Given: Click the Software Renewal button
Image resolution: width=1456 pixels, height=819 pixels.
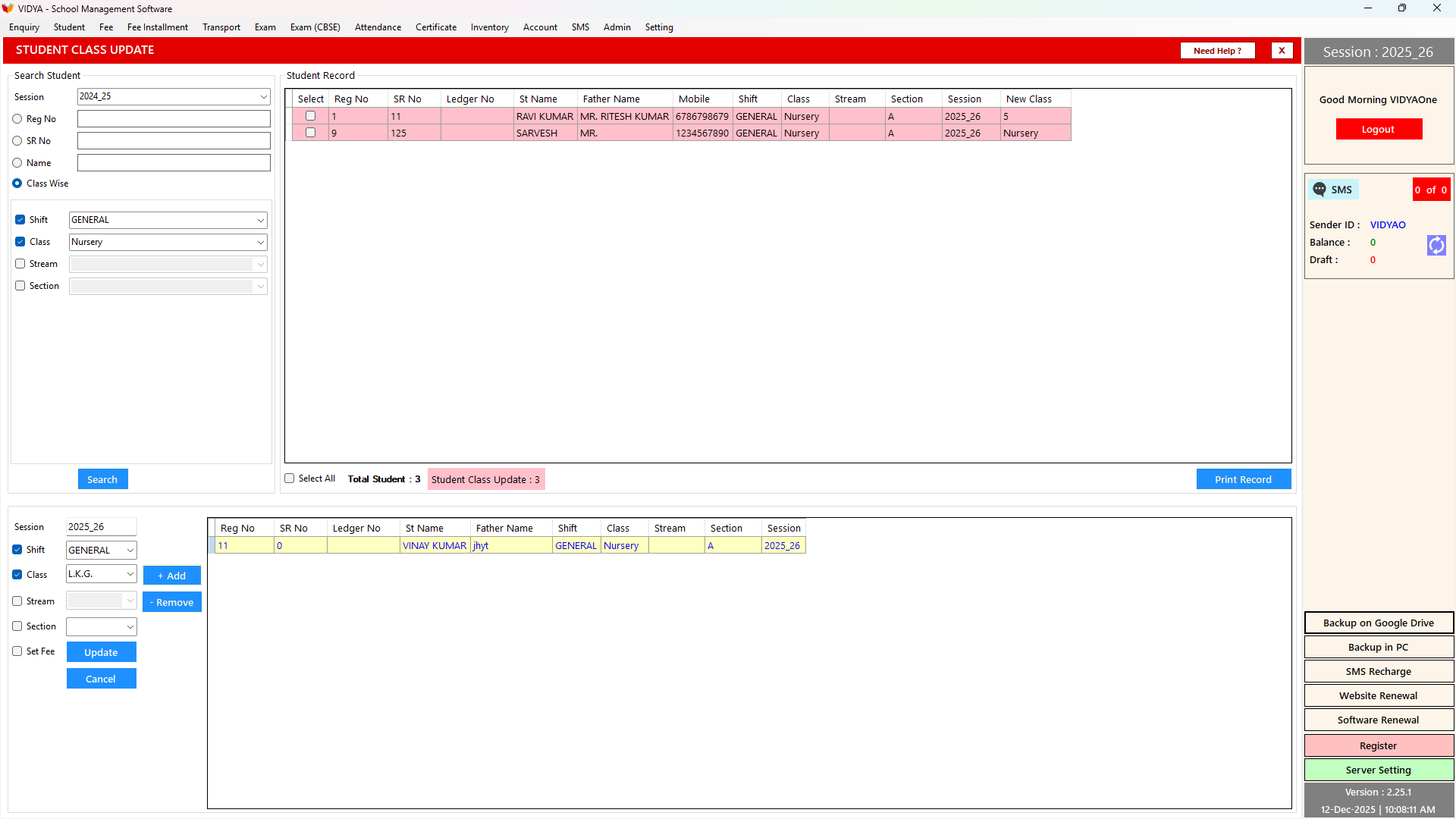Looking at the screenshot, I should click(x=1379, y=720).
